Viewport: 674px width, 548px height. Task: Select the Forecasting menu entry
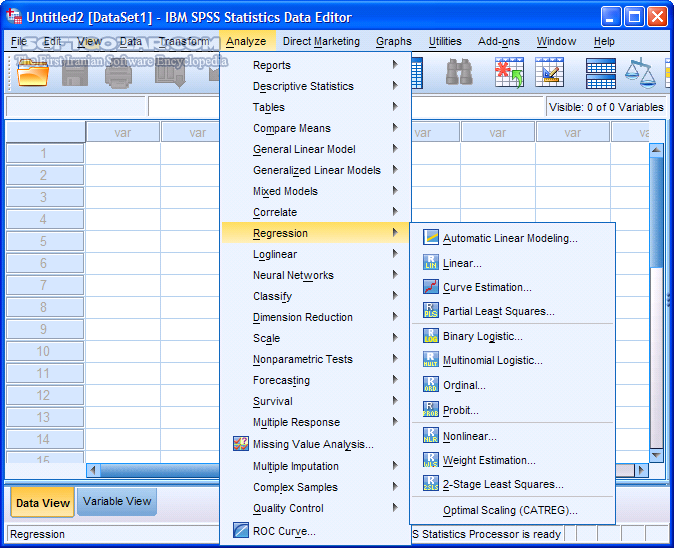[x=316, y=380]
